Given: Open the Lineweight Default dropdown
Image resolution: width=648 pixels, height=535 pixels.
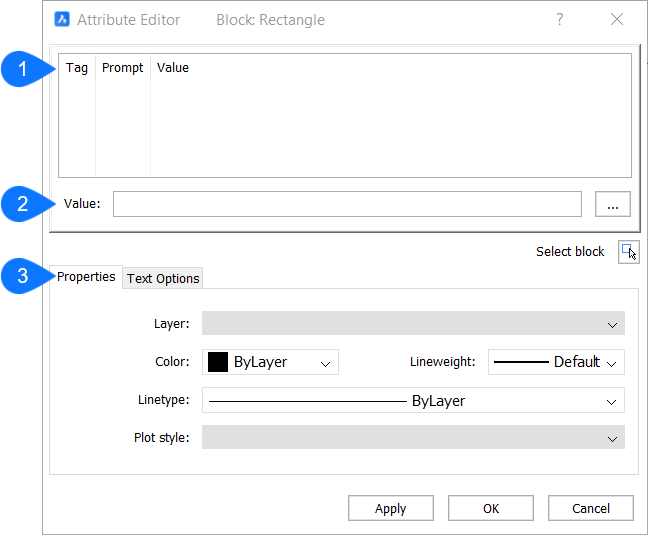Looking at the screenshot, I should [x=556, y=362].
